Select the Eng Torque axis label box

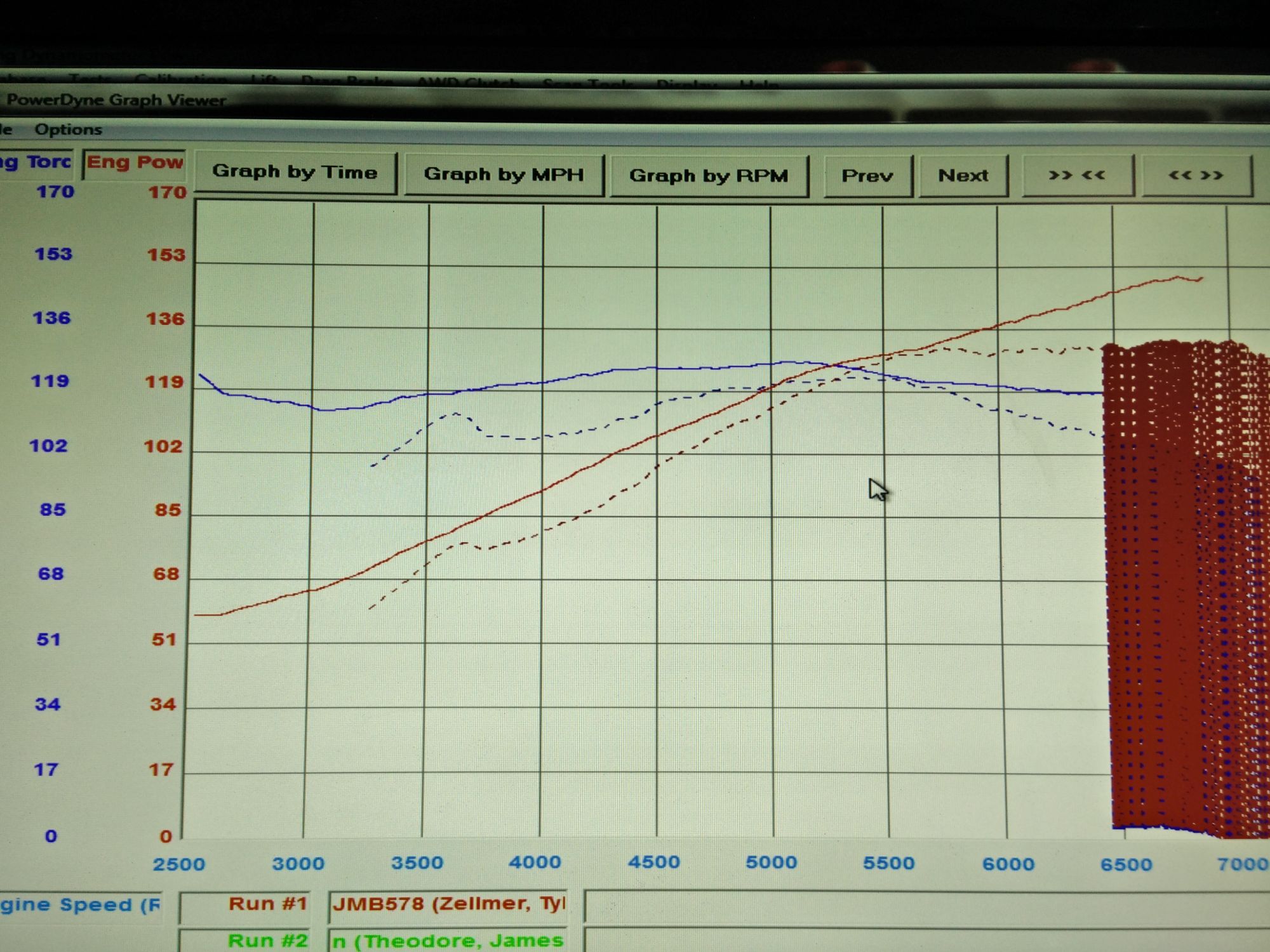pyautogui.click(x=36, y=162)
